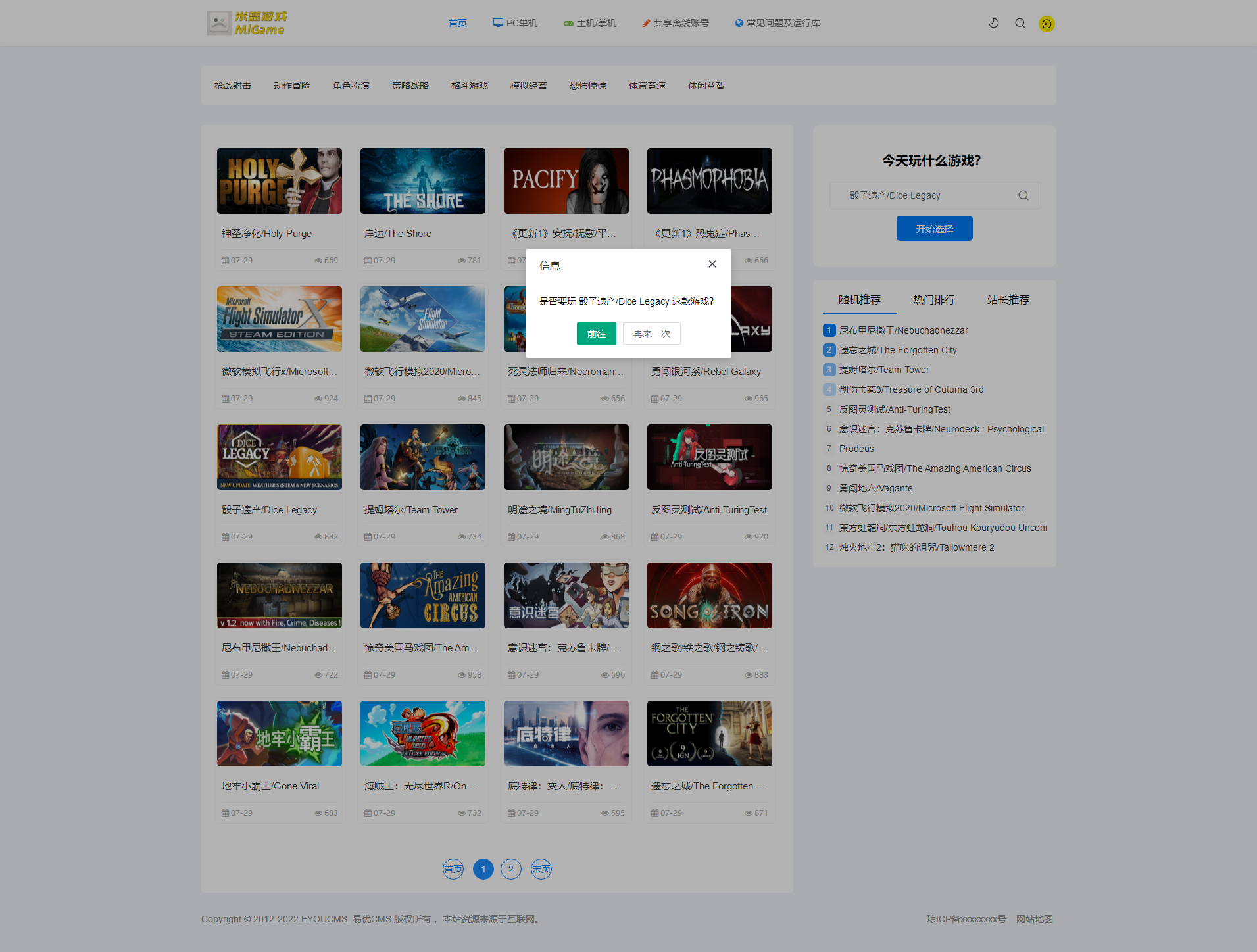Click the game picker input field
The width and height of the screenshot is (1257, 952).
[x=935, y=195]
